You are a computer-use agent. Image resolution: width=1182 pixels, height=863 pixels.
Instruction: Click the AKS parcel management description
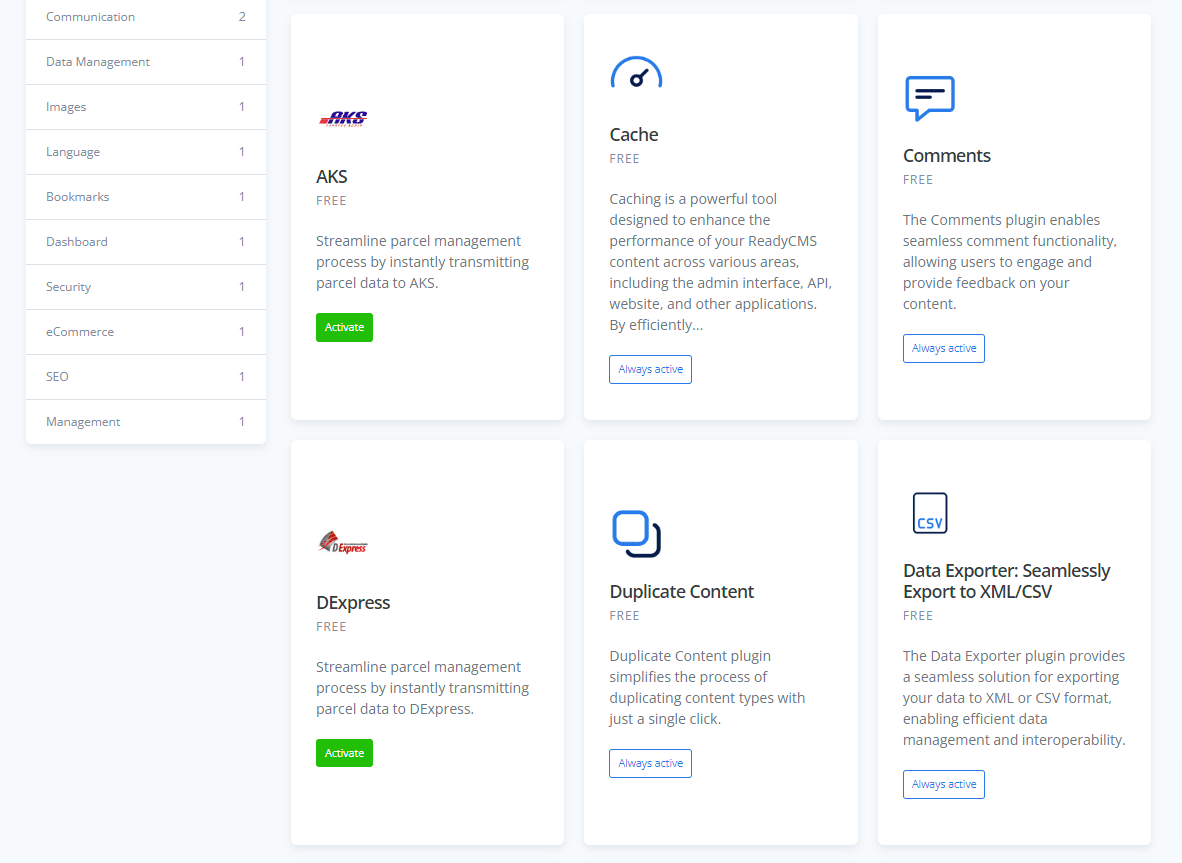(422, 262)
